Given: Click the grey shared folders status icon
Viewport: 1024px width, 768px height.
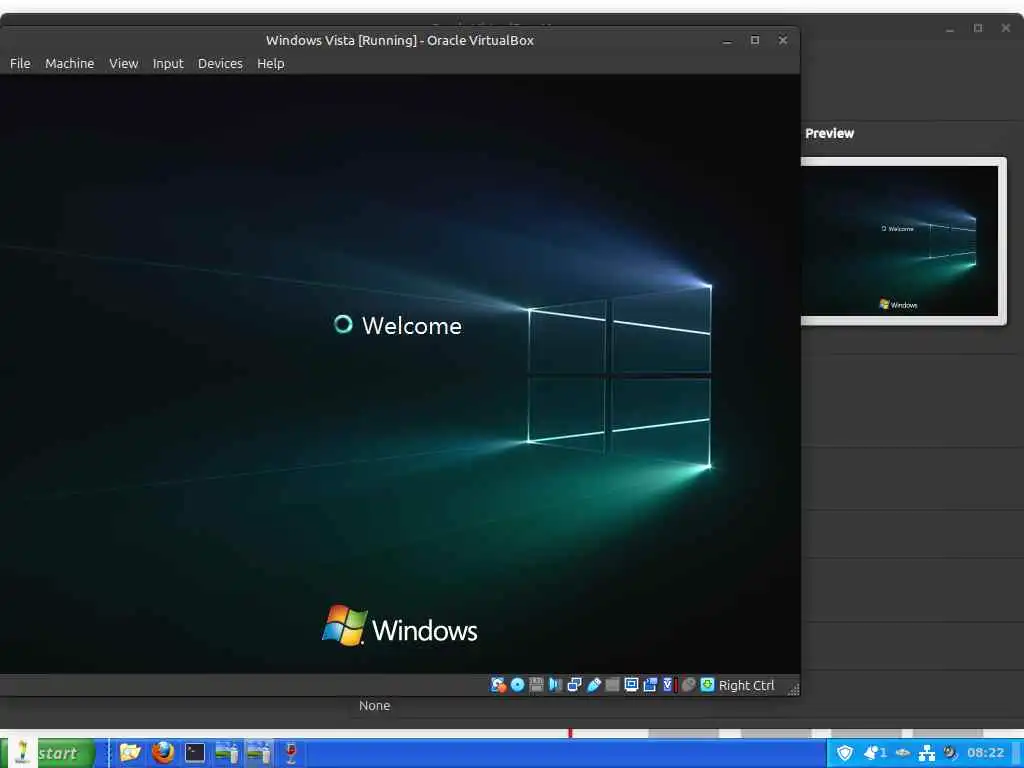Looking at the screenshot, I should click(x=612, y=684).
